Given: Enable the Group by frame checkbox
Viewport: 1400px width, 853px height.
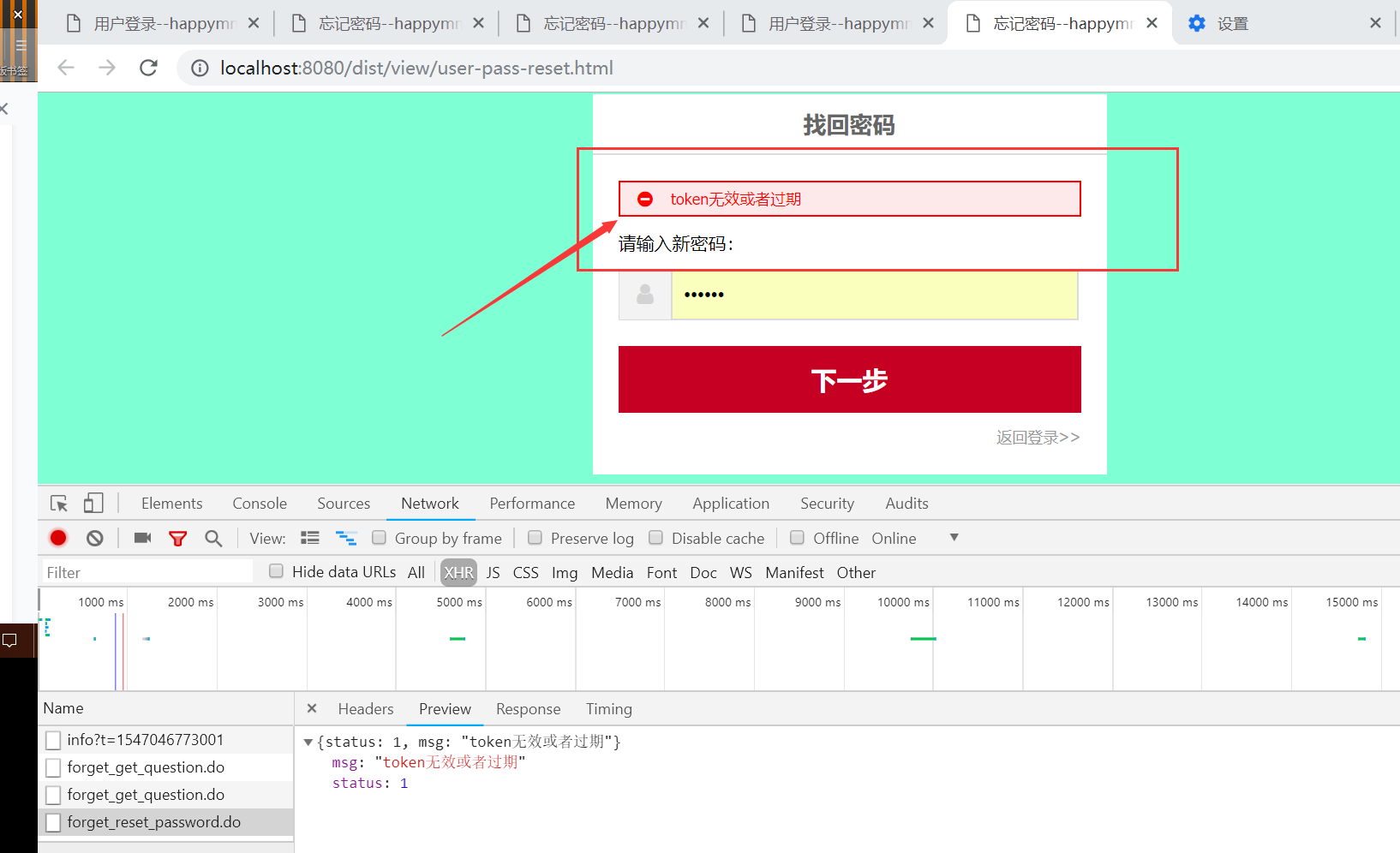Looking at the screenshot, I should click(379, 537).
